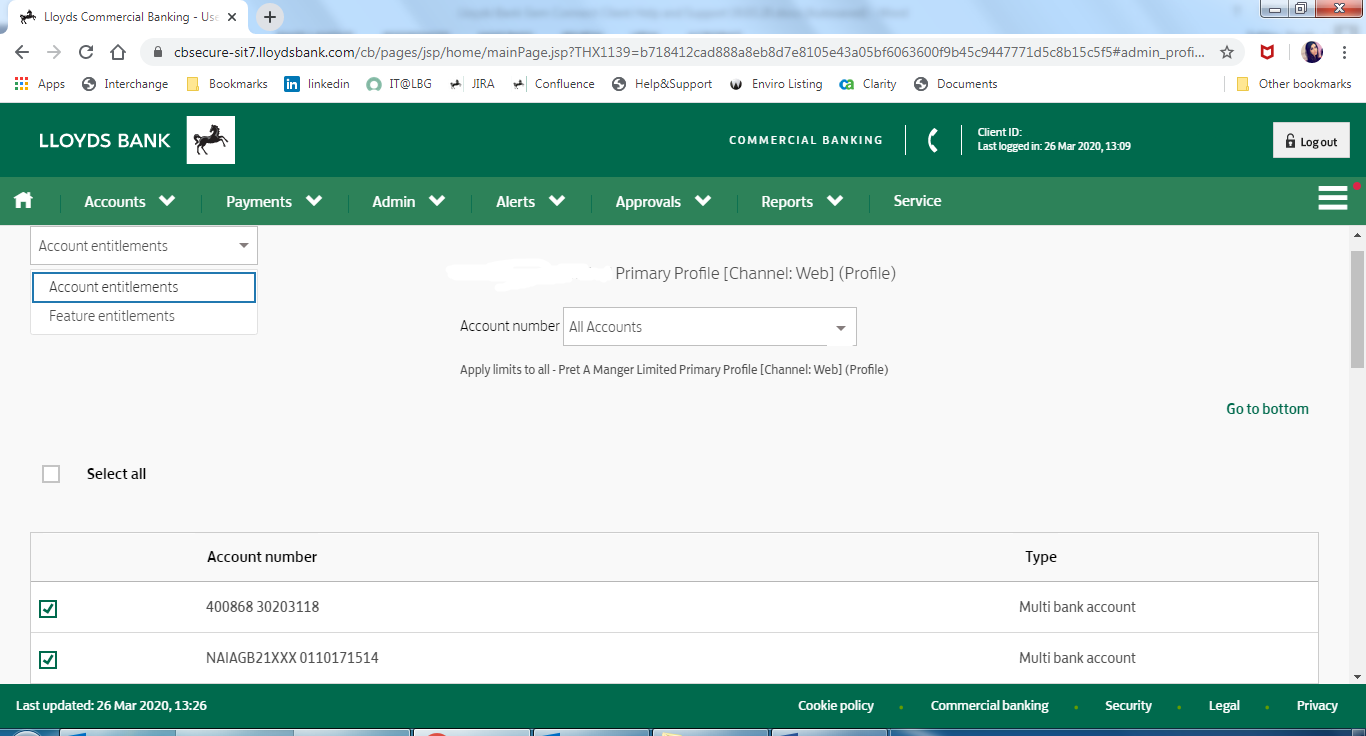Open the Privacy footer link

pyautogui.click(x=1317, y=706)
